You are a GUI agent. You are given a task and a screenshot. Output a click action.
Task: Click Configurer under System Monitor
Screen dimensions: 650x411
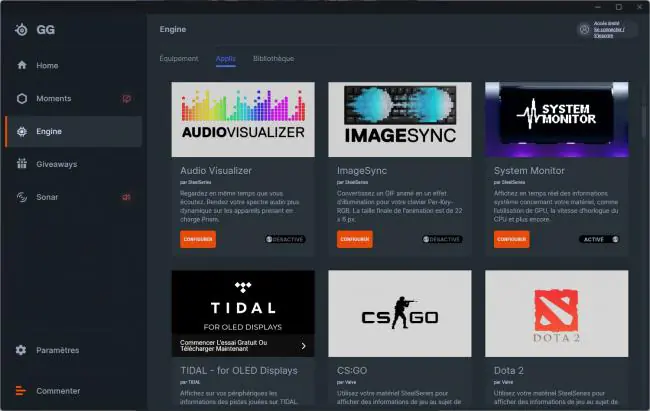click(x=512, y=239)
